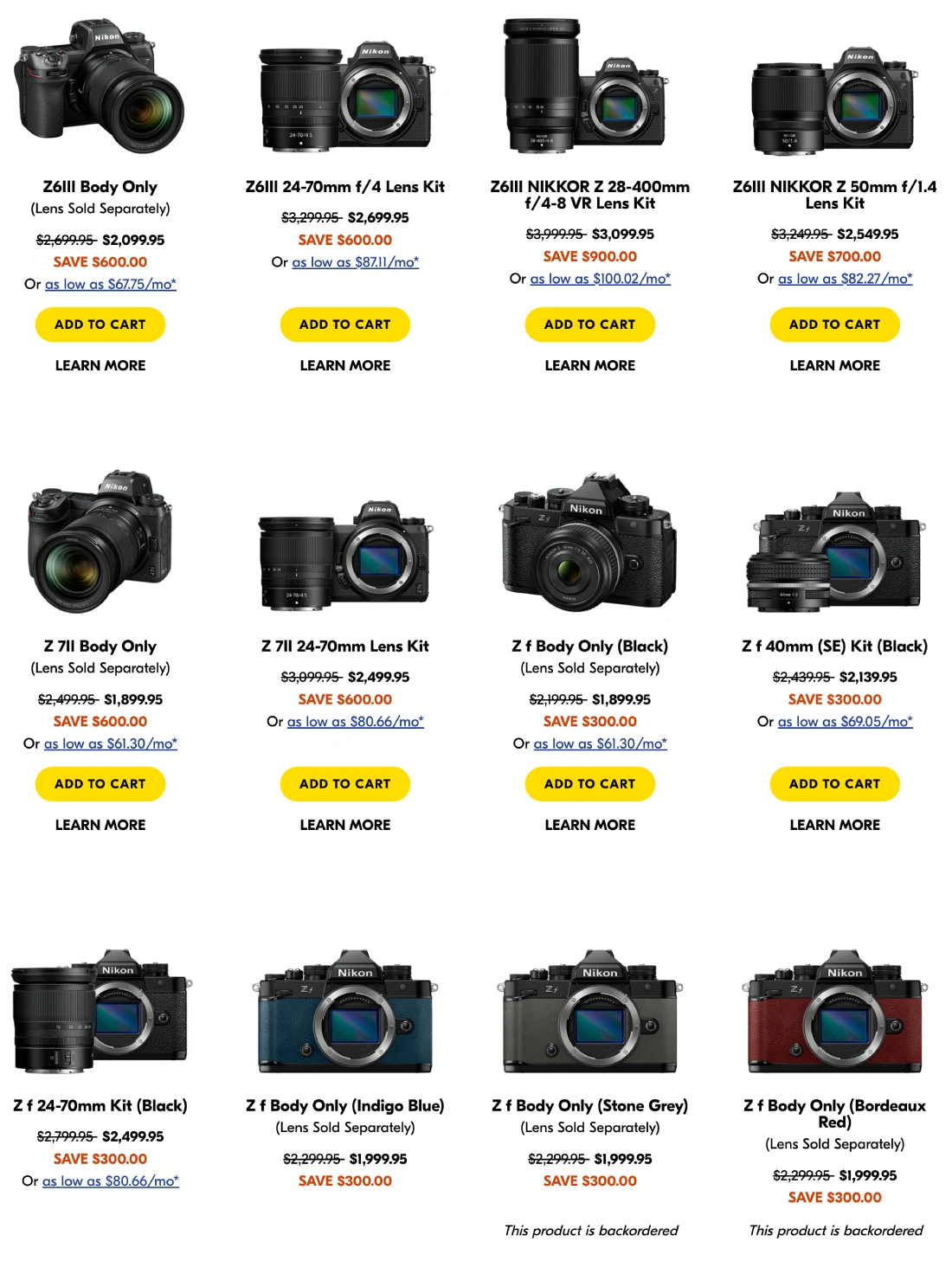Add Z6III Body Only to cart
Image resolution: width=952 pixels, height=1261 pixels.
click(100, 325)
